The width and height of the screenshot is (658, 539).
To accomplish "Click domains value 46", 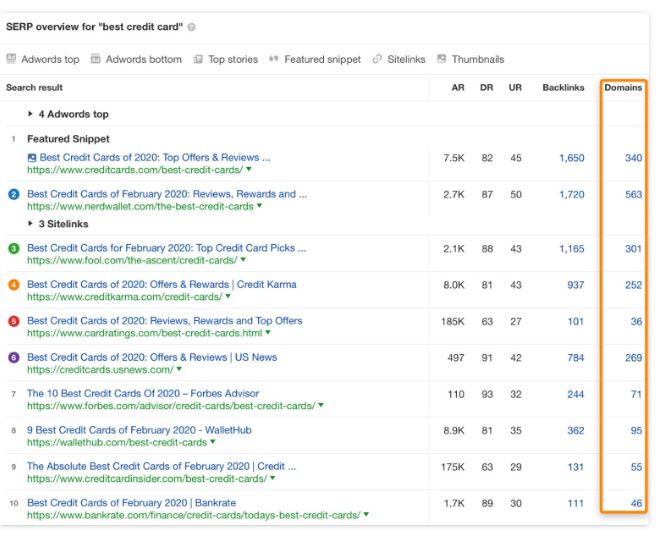I will coord(637,503).
